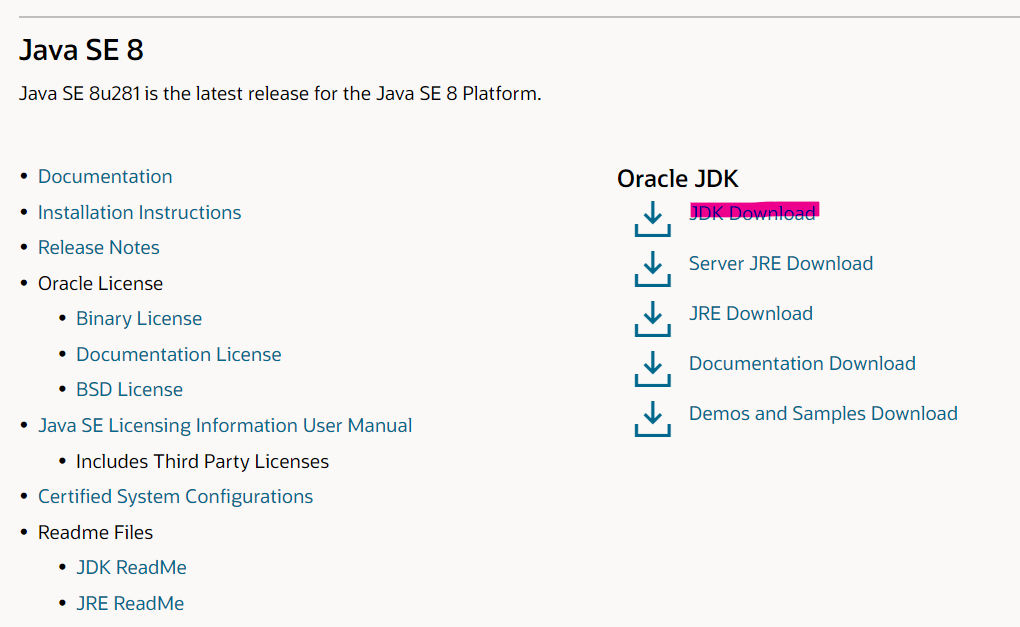The image size is (1020, 627).
Task: Click the Oracle License list item text
Action: click(x=100, y=284)
